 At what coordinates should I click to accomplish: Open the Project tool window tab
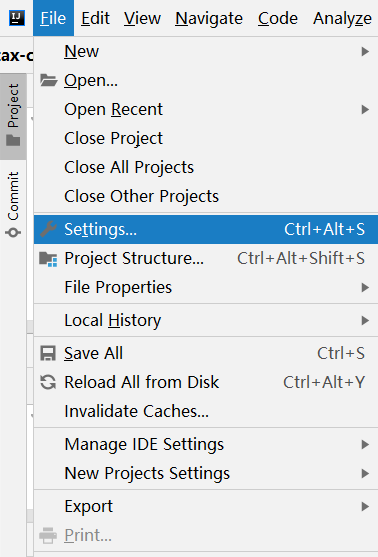click(x=13, y=116)
